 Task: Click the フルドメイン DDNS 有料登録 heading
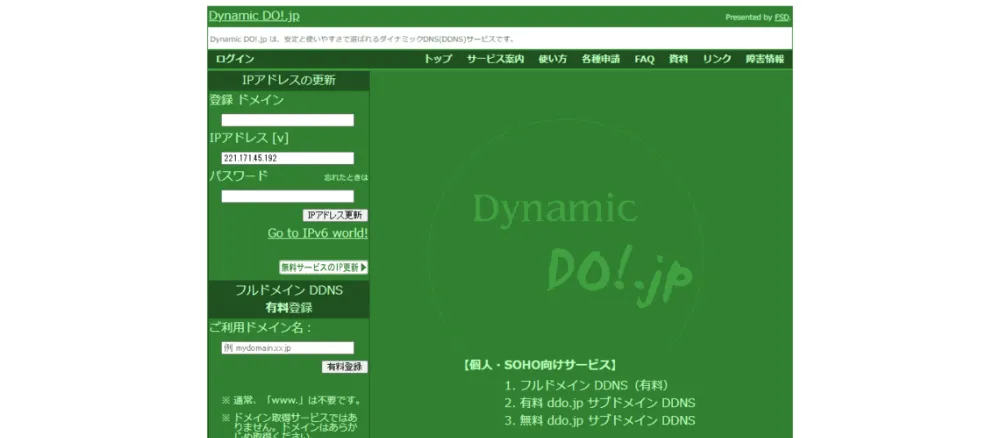(x=289, y=299)
